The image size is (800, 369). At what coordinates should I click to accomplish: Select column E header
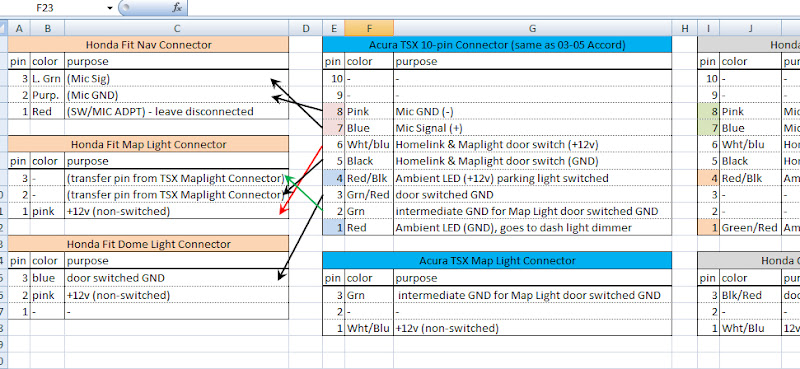[334, 29]
